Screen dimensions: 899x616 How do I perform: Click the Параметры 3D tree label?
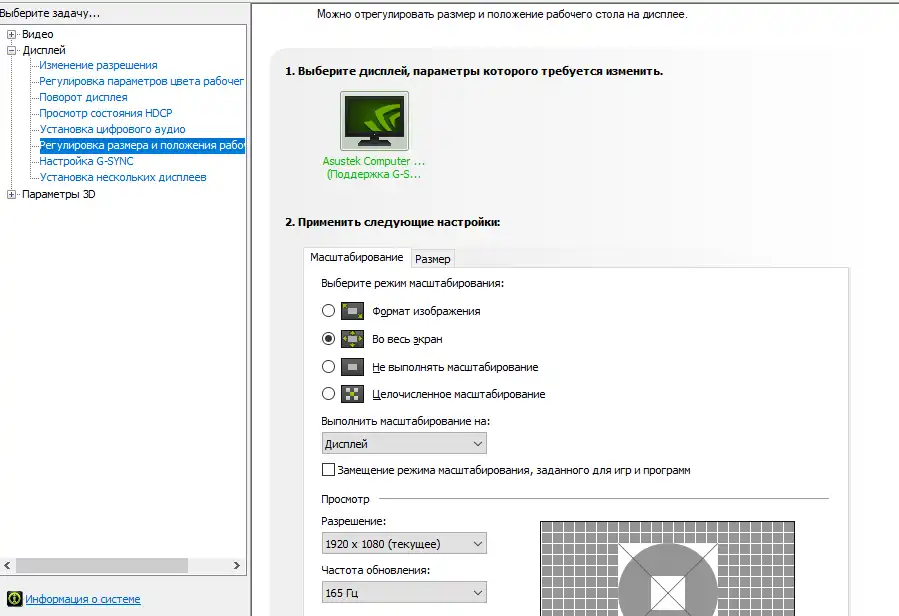tap(58, 194)
